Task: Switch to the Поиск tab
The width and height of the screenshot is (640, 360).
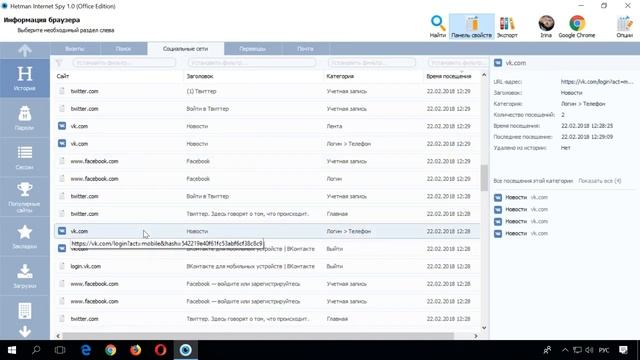Action: 123,49
